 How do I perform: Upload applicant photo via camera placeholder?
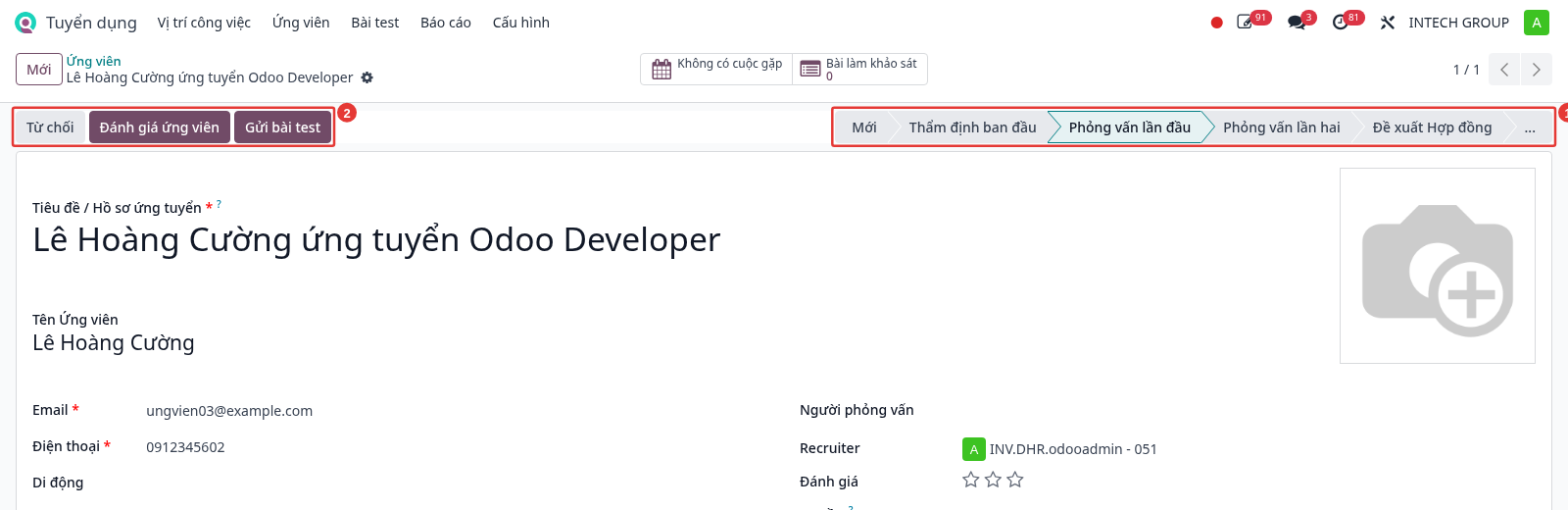(1438, 266)
